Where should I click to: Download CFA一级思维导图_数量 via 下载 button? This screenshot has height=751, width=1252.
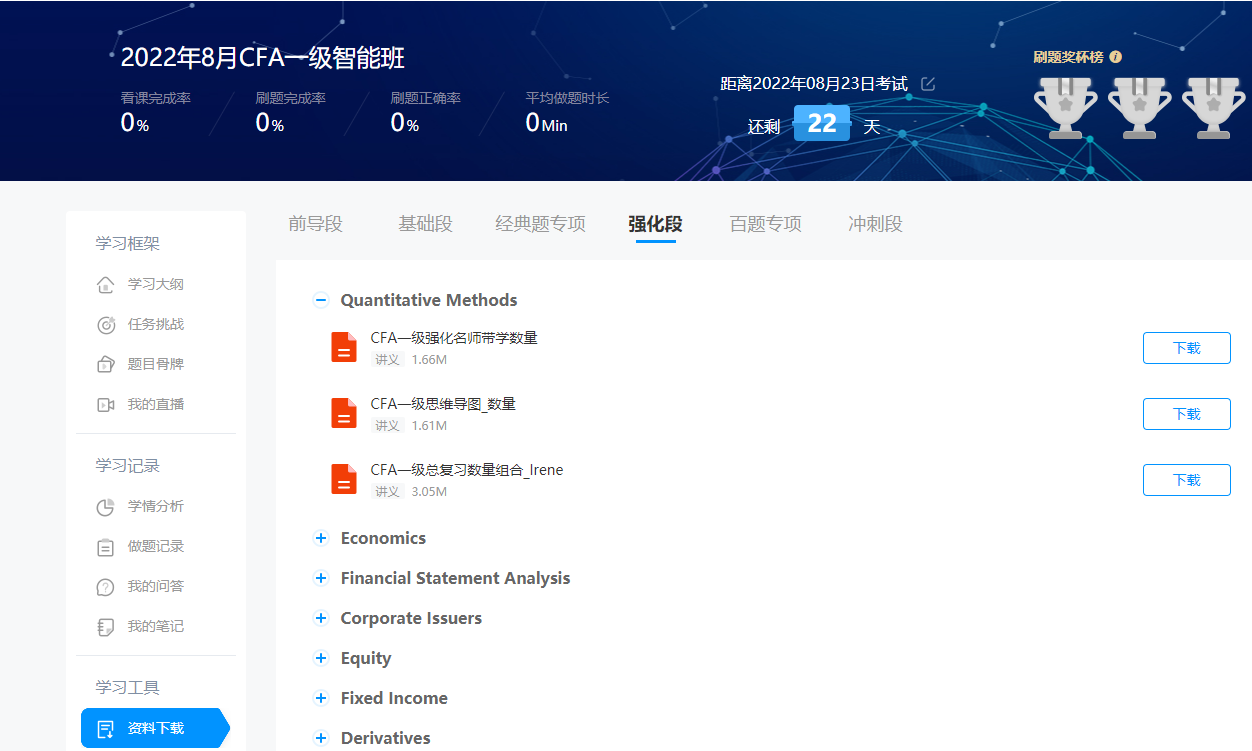(x=1187, y=414)
